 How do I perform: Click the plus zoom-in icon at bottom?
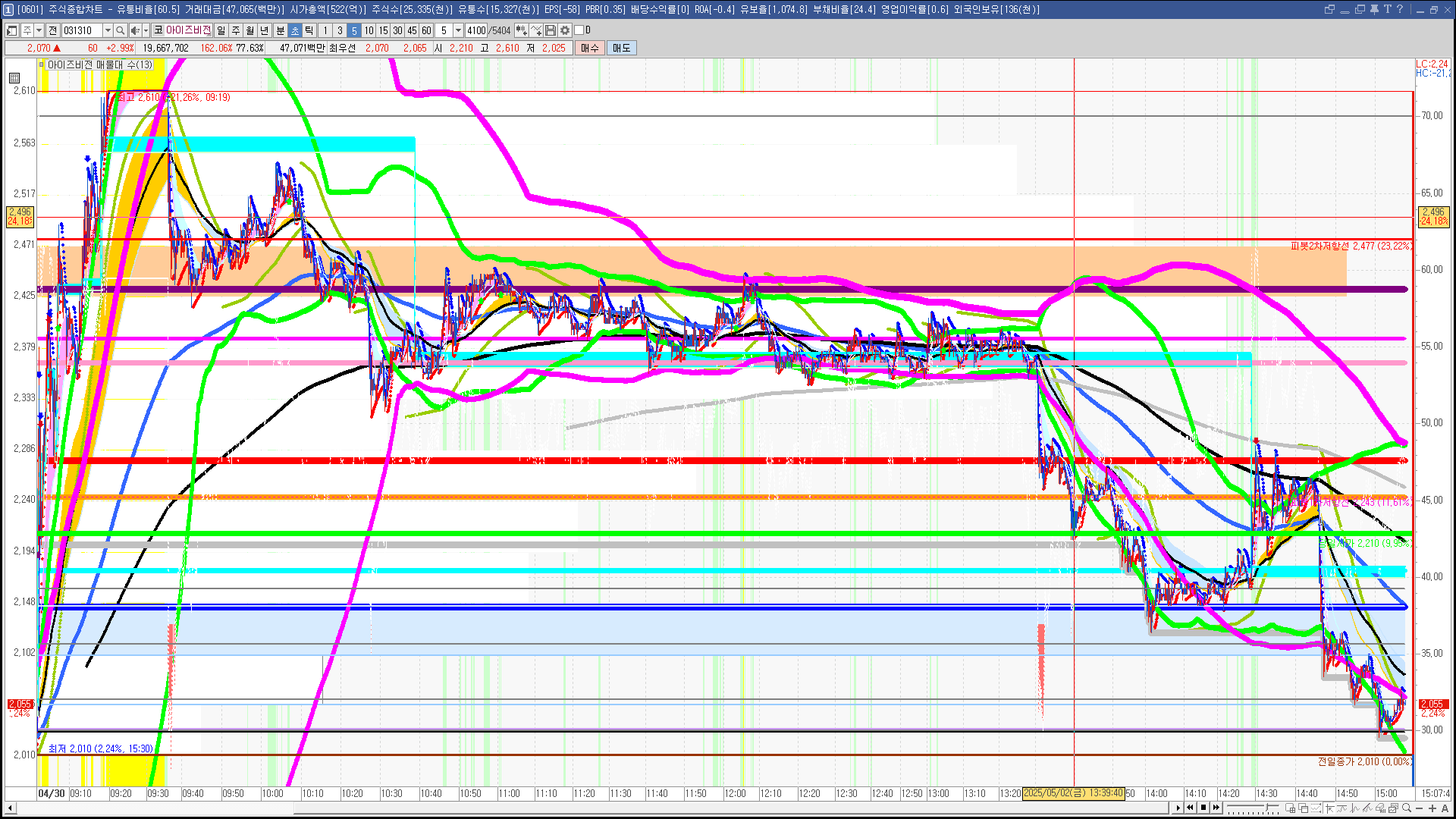tap(1432, 808)
